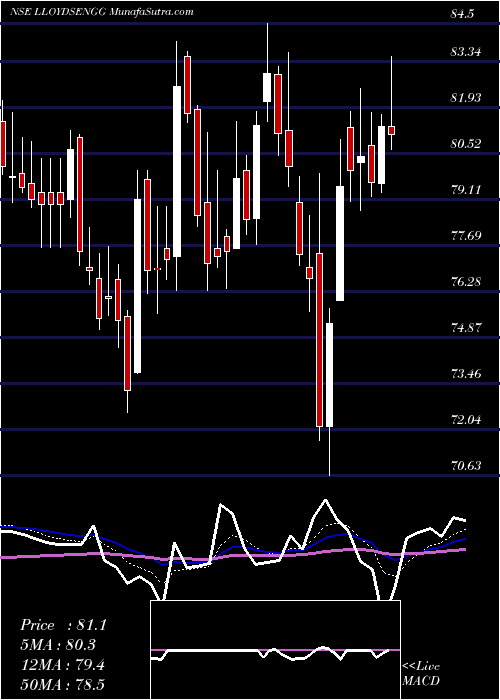The width and height of the screenshot is (500, 700).
Task: Select the 72.04 price axis label
Action: [x=466, y=420]
